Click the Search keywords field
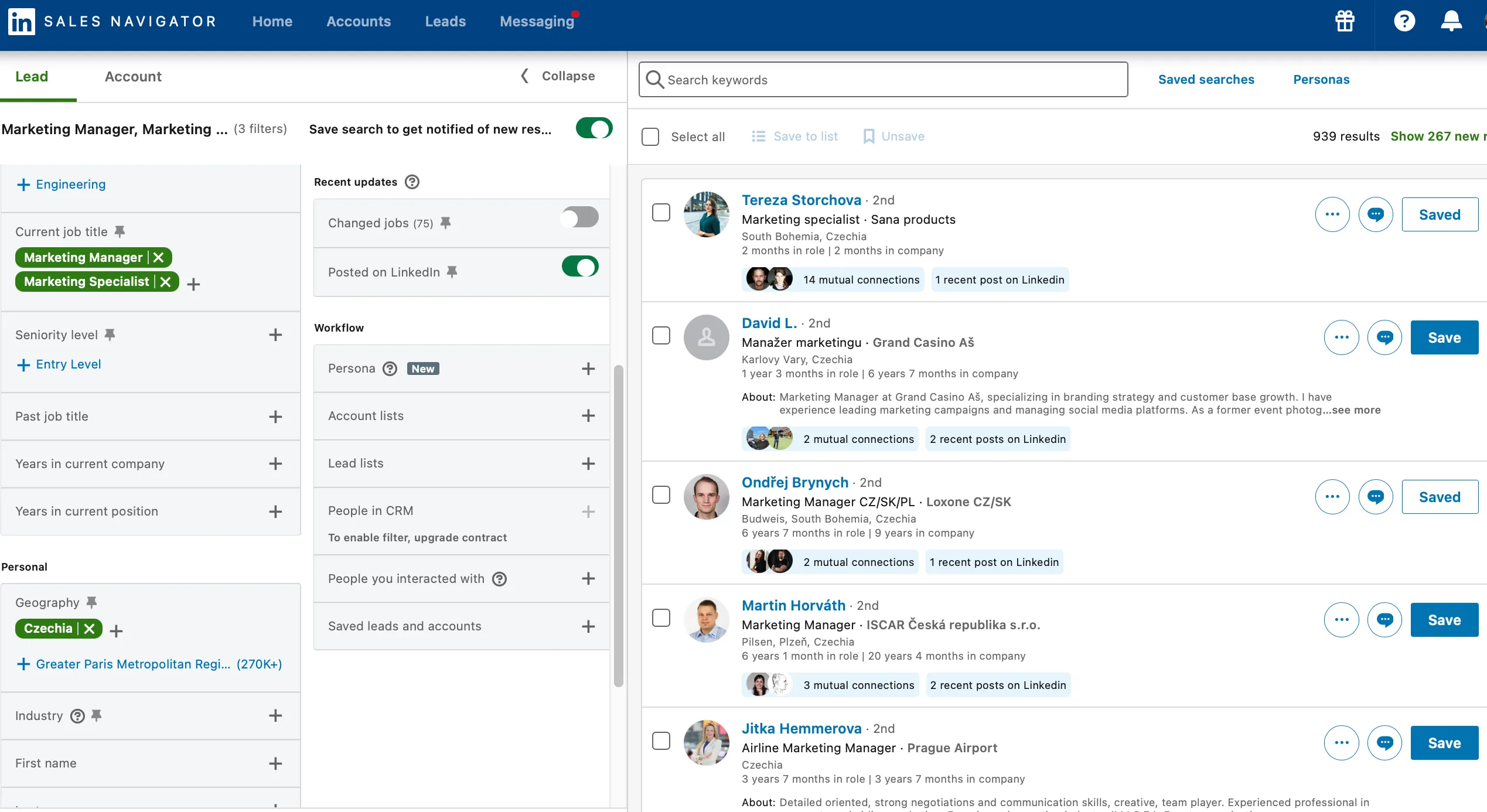The height and width of the screenshot is (812, 1487). (x=883, y=80)
